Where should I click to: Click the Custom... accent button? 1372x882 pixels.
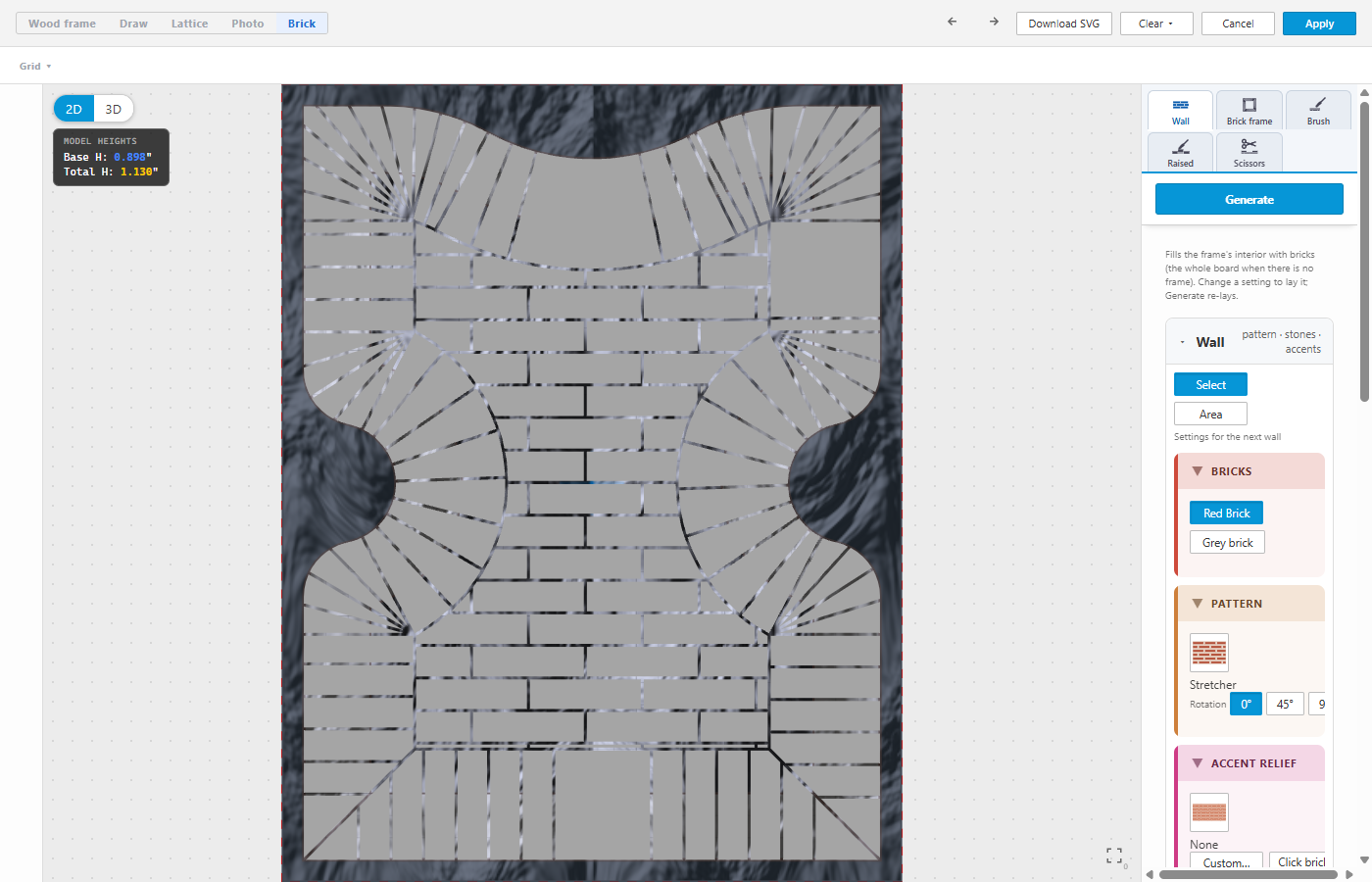(x=1226, y=861)
